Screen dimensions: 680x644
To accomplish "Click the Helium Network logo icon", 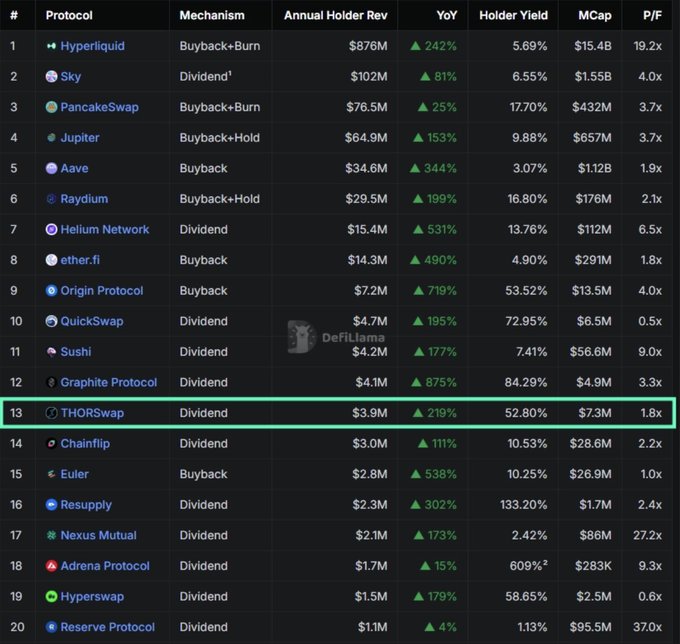I will click(x=51, y=229).
